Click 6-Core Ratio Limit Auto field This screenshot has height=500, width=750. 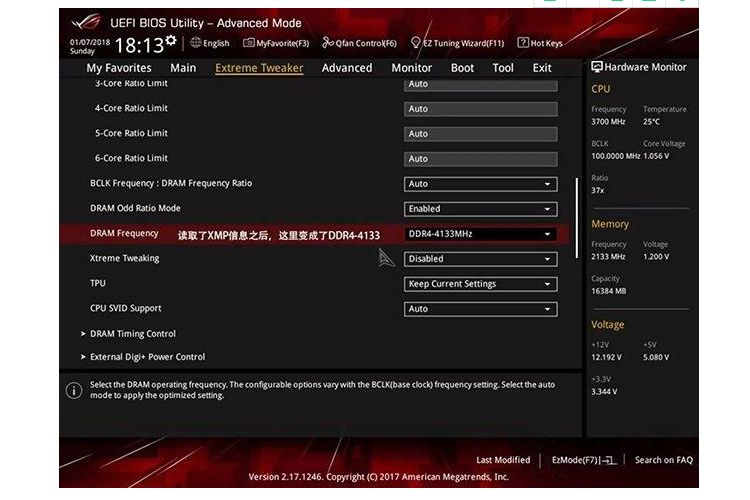pyautogui.click(x=480, y=158)
